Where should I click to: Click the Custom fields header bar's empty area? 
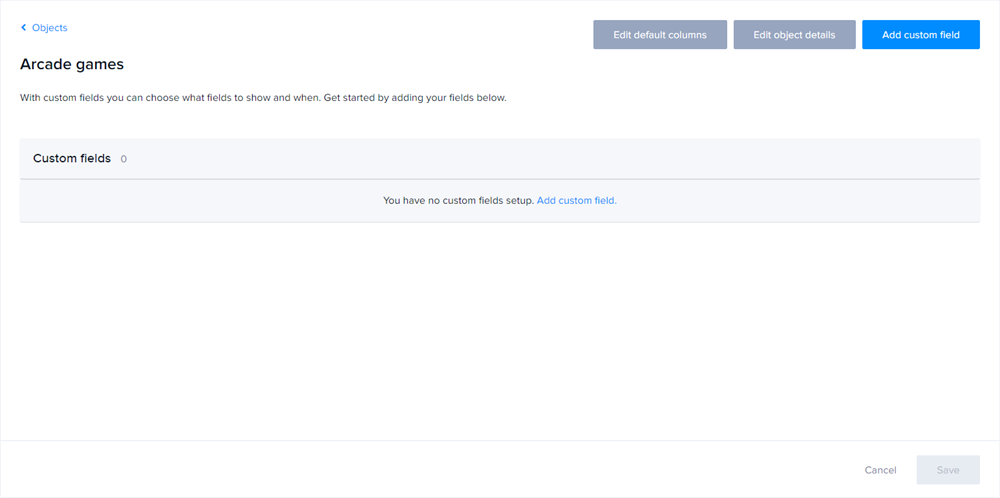(x=550, y=159)
